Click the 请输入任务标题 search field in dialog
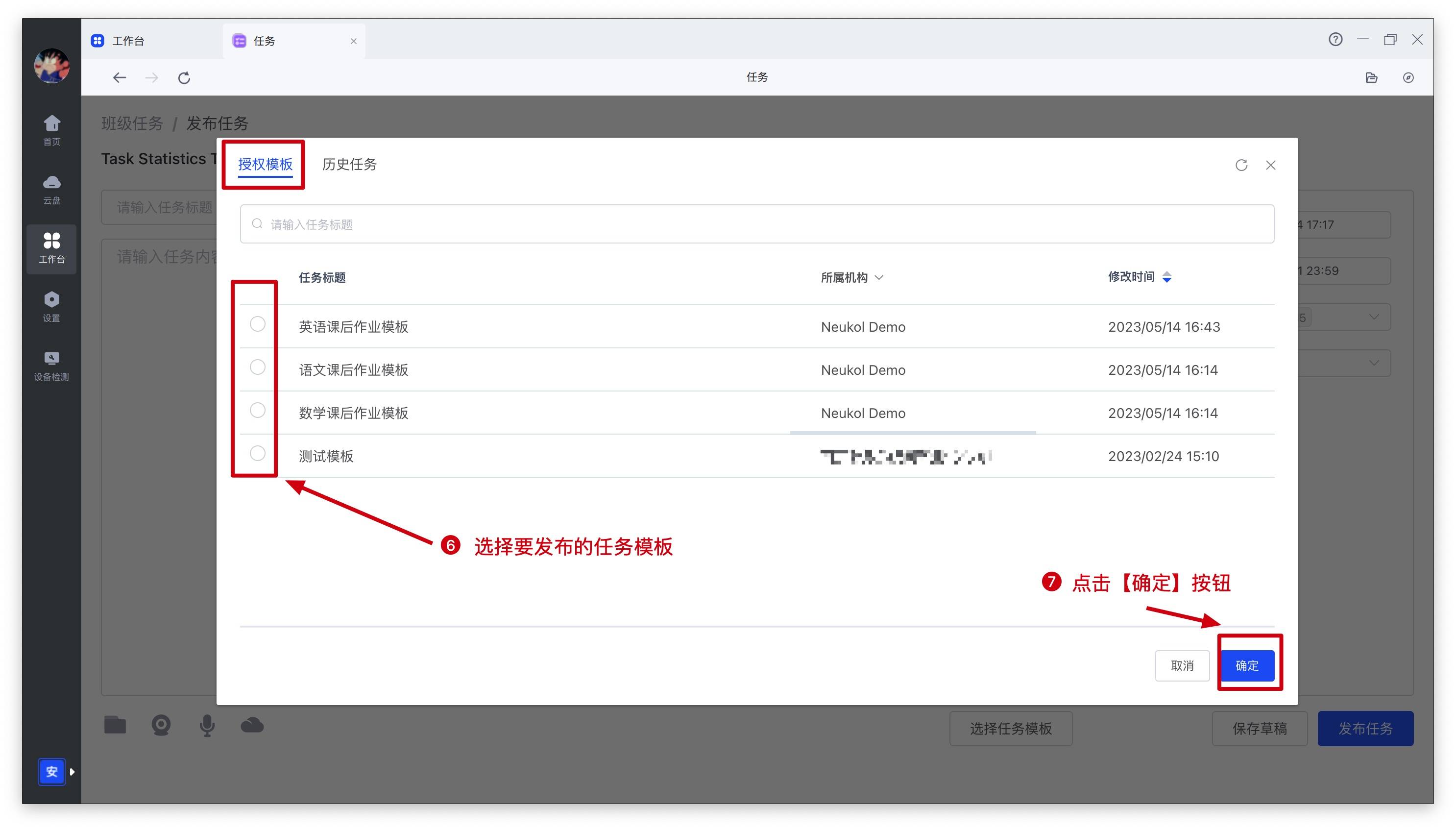This screenshot has width=1456, height=830. (757, 224)
